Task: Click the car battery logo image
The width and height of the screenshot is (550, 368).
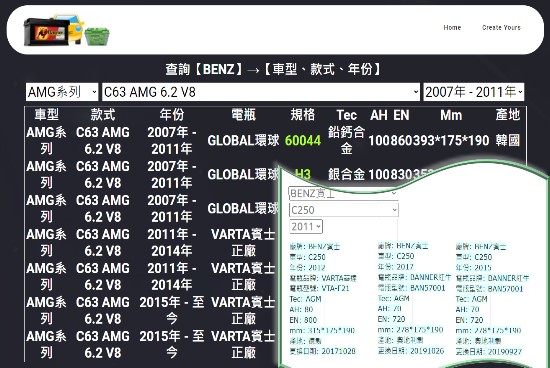Action: pyautogui.click(x=67, y=31)
